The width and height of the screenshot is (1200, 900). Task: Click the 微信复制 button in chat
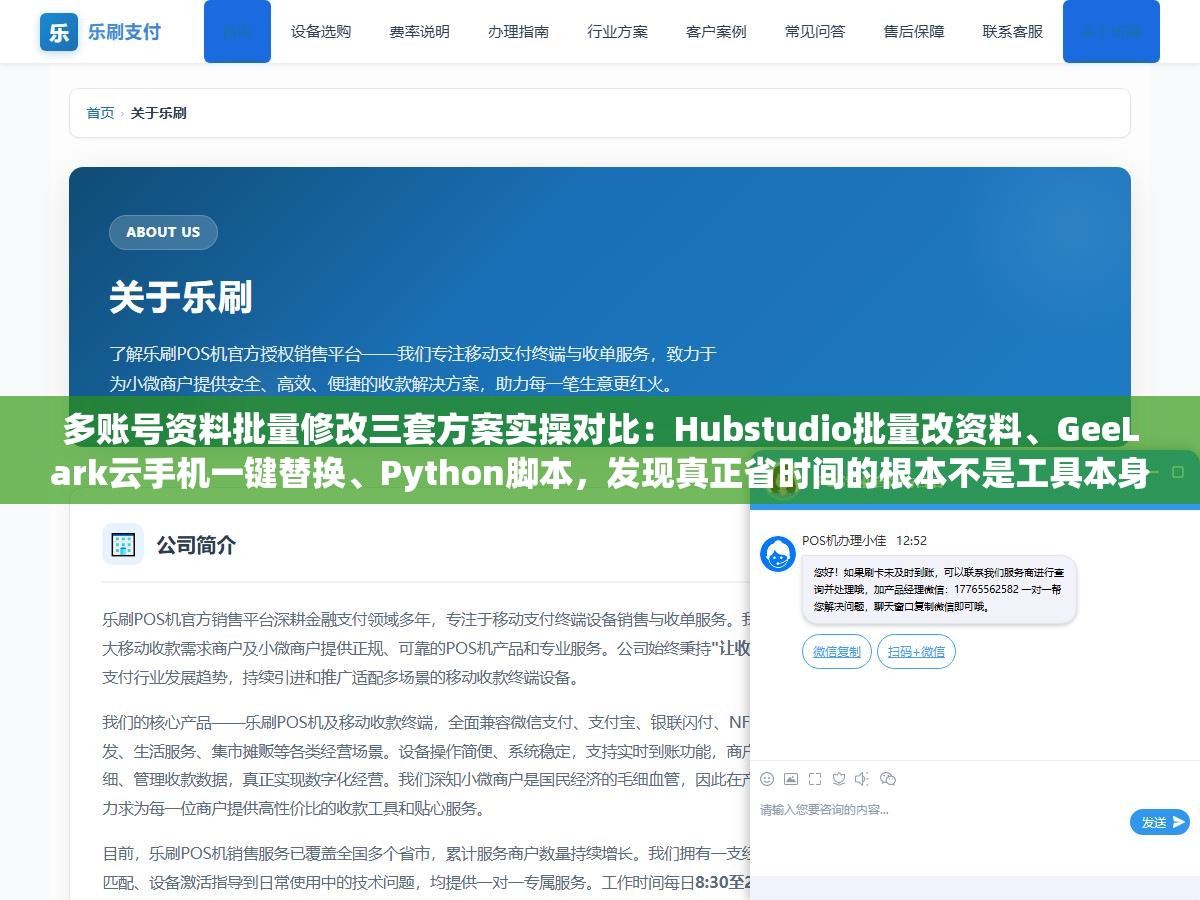click(x=837, y=652)
